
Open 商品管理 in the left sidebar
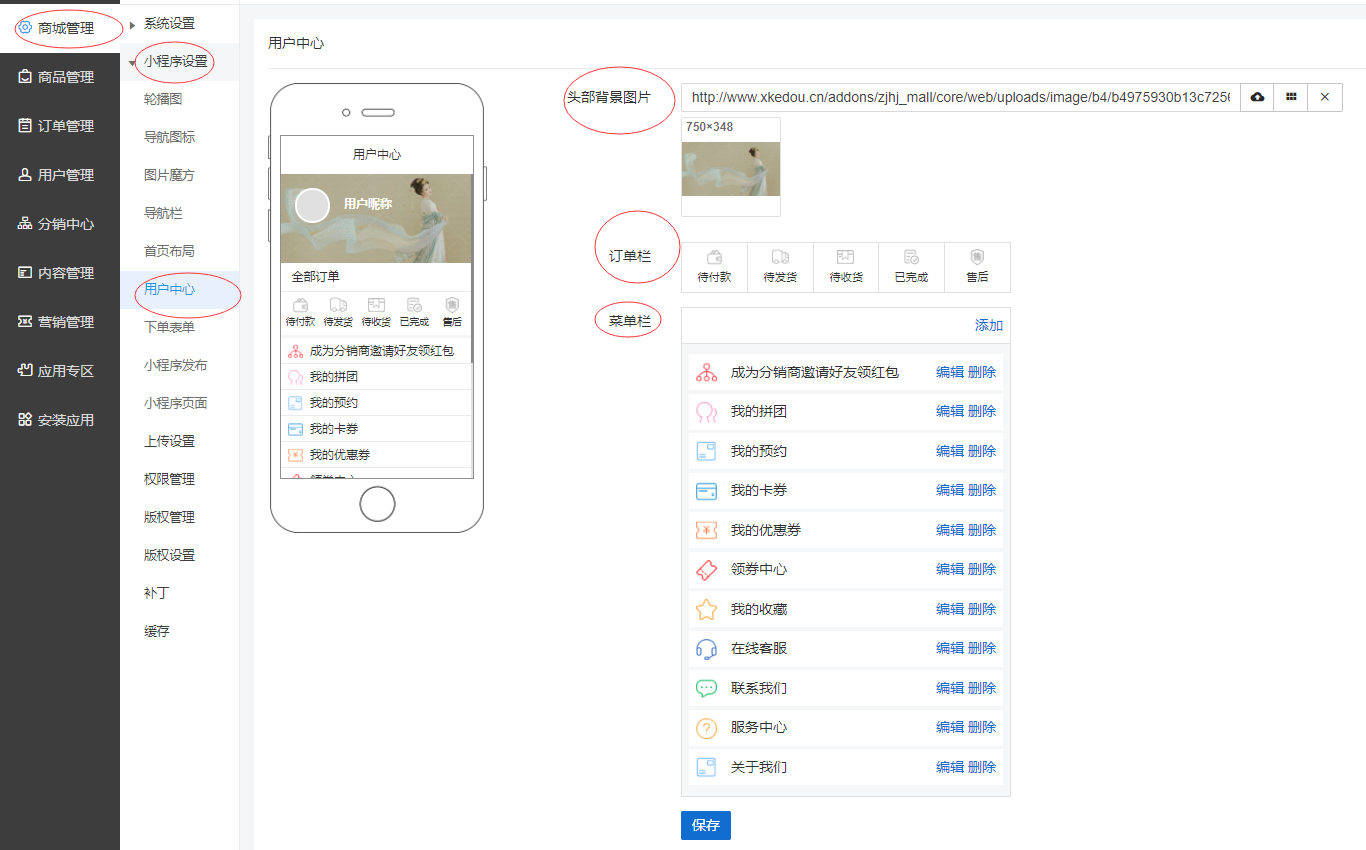65,77
